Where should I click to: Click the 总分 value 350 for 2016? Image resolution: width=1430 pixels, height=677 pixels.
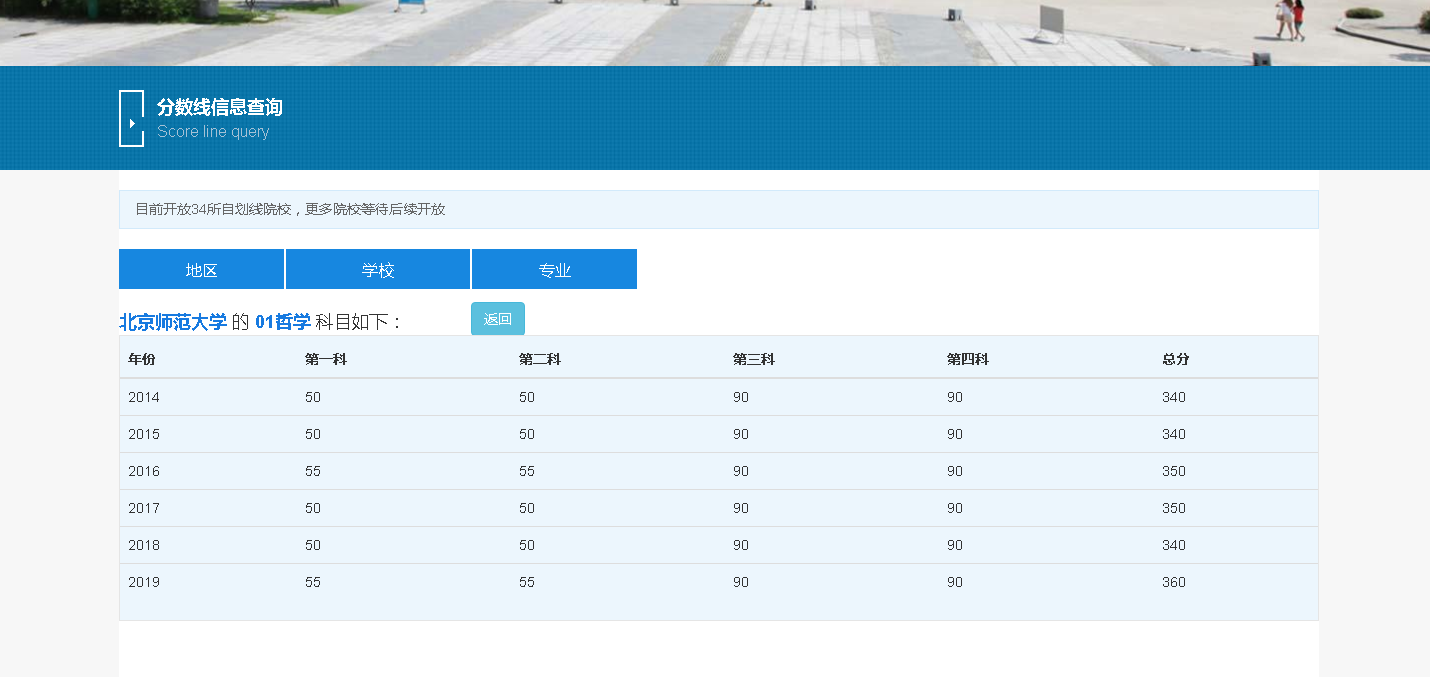(x=1174, y=471)
